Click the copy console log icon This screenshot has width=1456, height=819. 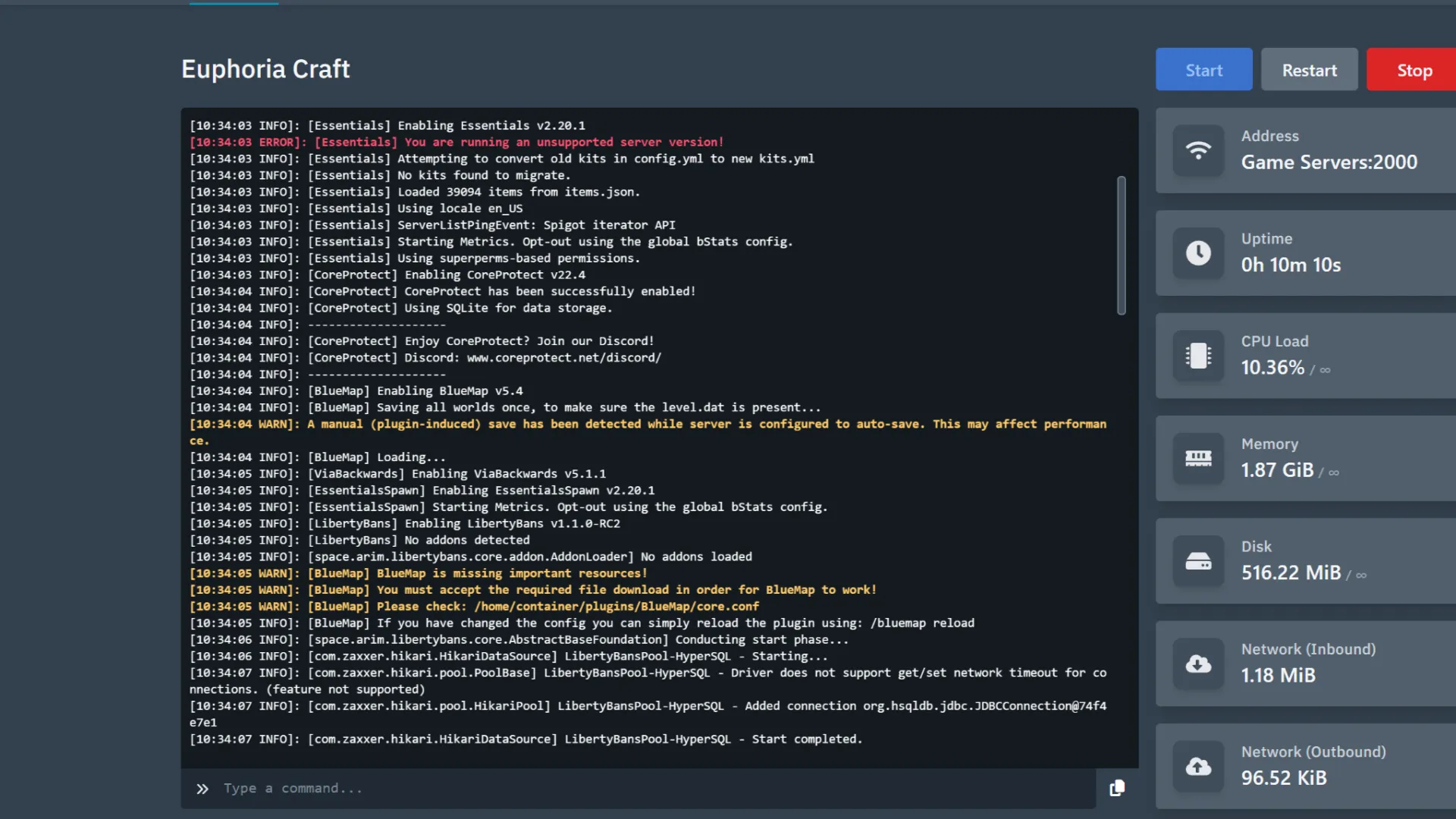coord(1117,789)
